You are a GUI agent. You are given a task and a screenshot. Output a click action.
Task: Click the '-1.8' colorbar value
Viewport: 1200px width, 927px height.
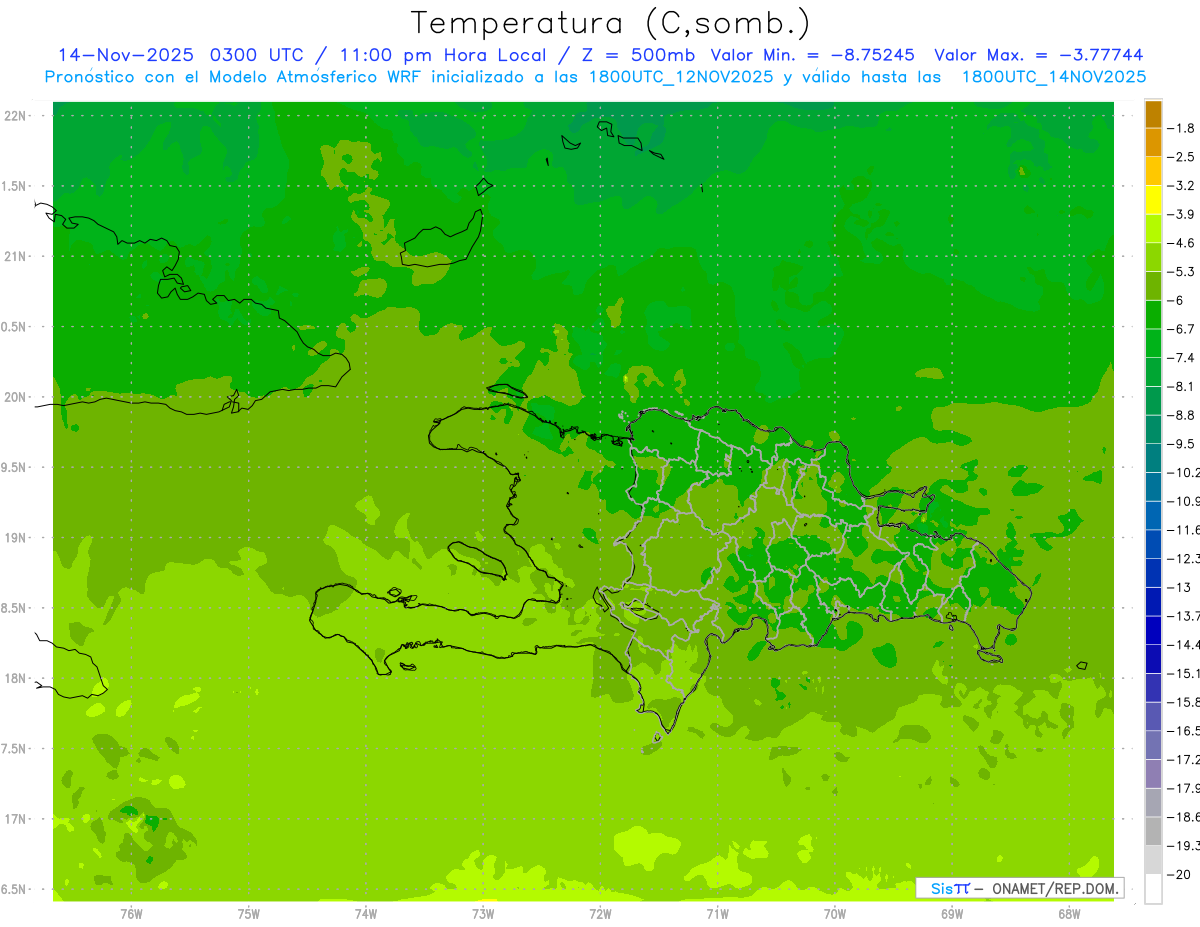(x=1181, y=129)
